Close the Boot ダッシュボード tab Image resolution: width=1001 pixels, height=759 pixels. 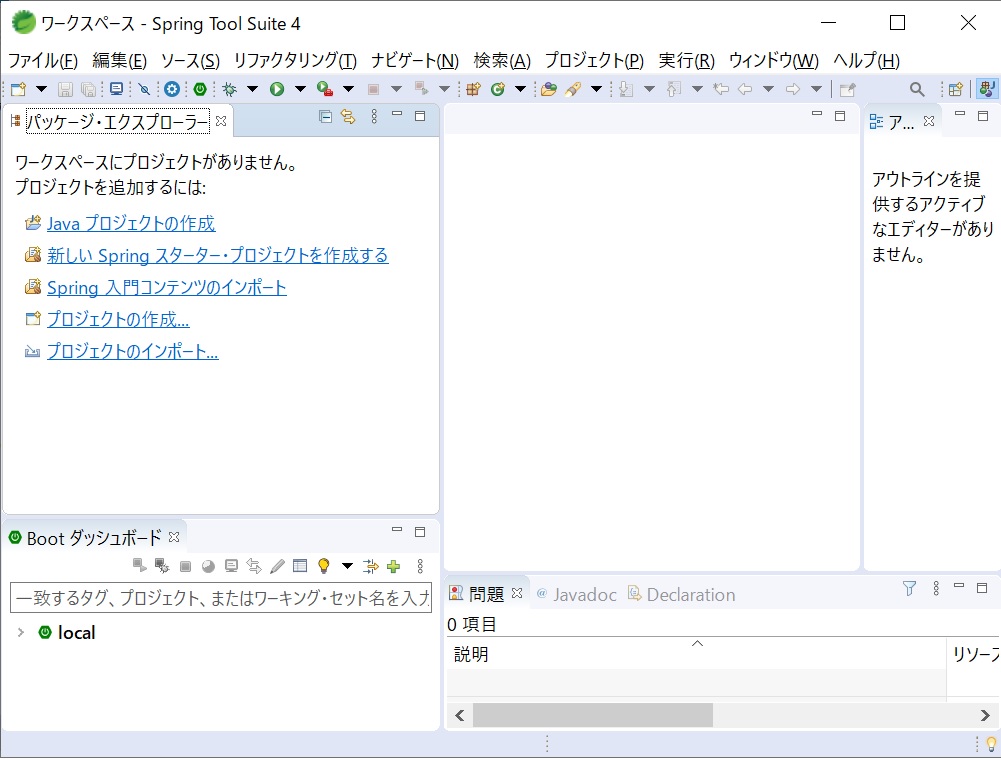(174, 537)
